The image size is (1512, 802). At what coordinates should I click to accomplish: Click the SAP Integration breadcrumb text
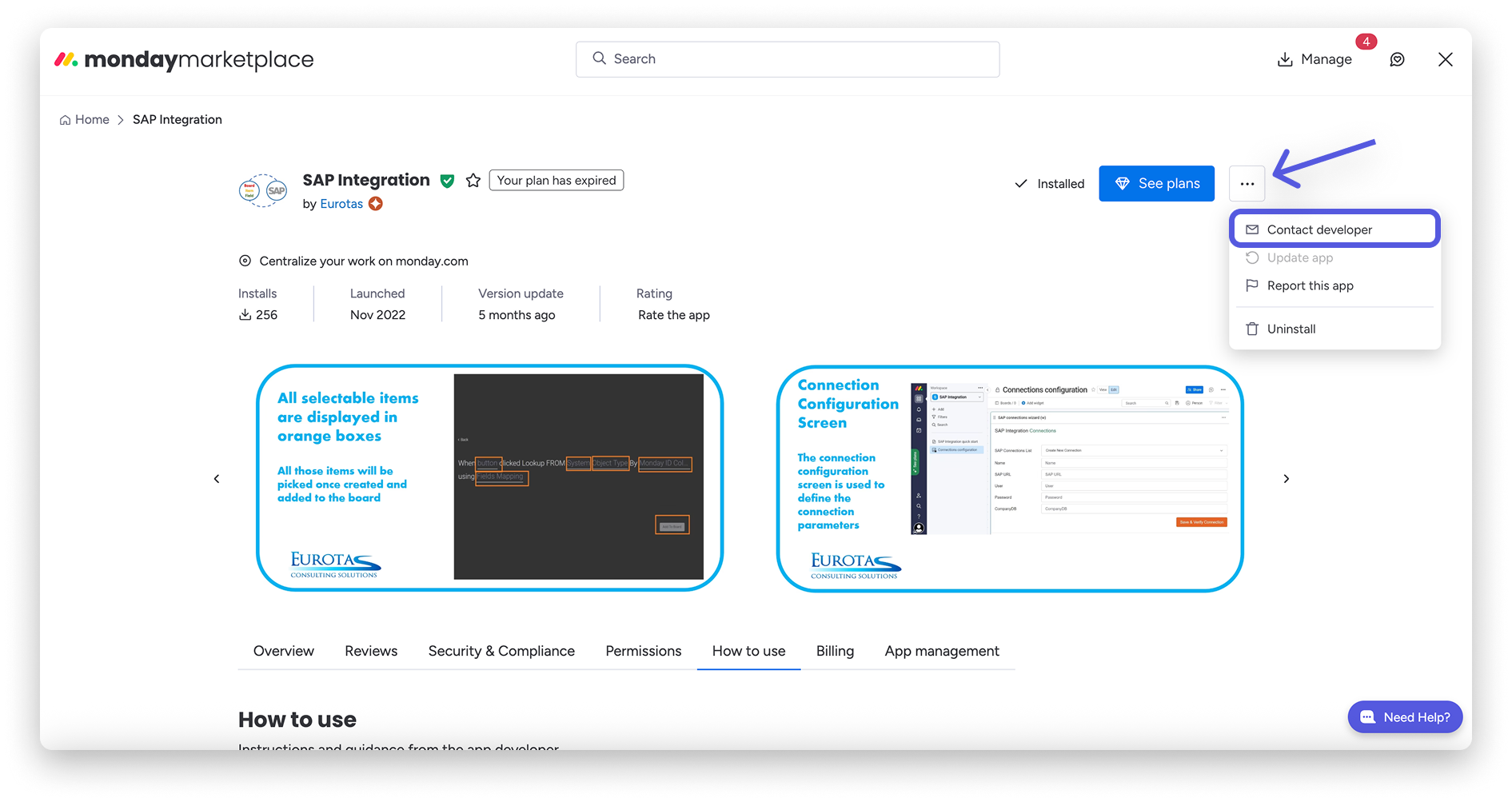[178, 120]
